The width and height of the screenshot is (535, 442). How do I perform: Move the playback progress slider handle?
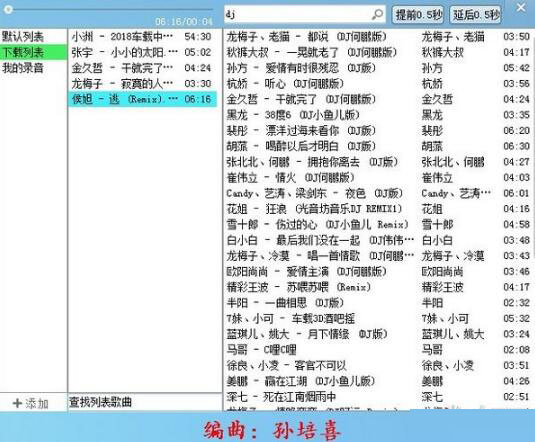coord(9,9)
